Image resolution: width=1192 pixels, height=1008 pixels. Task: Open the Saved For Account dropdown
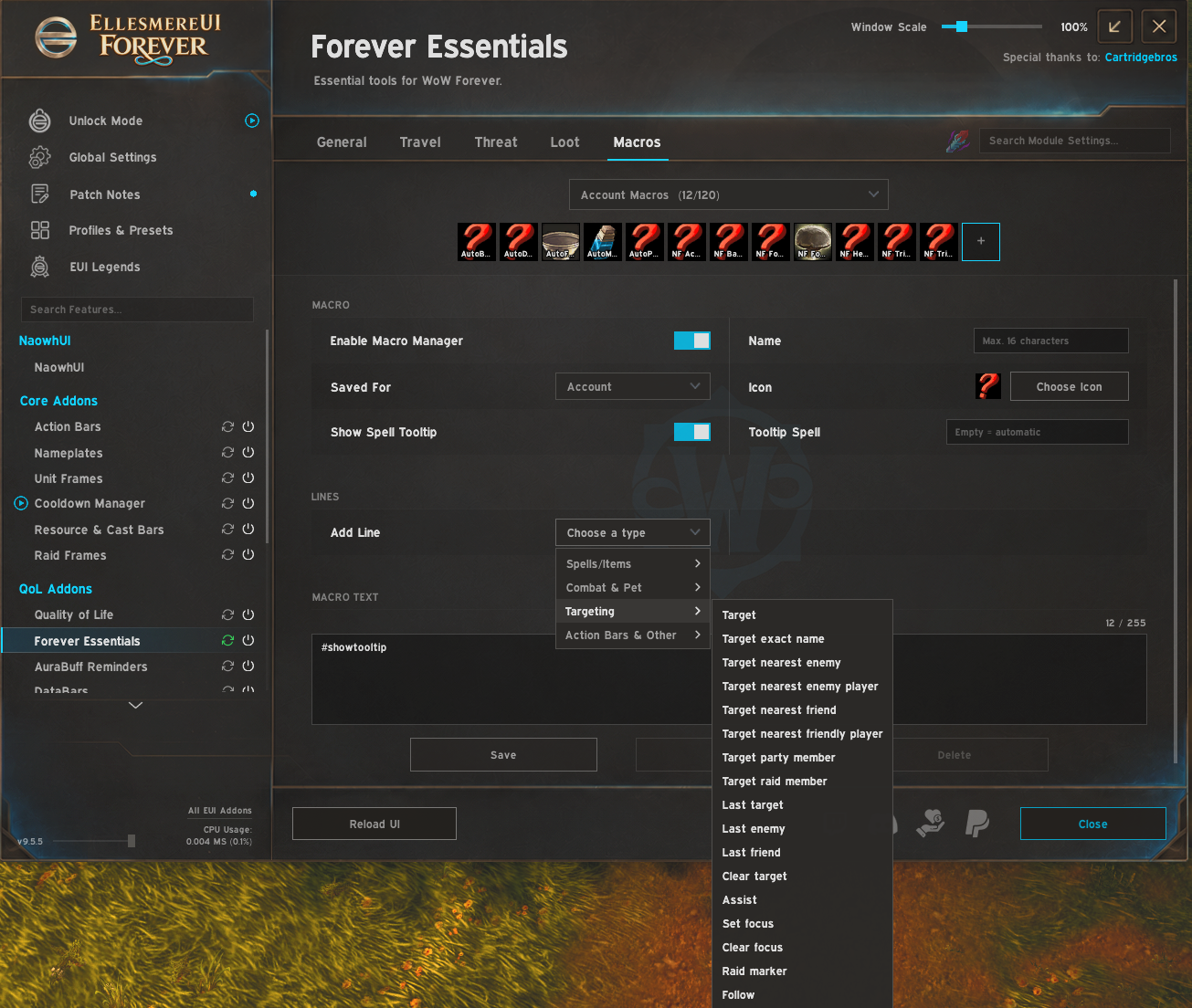click(x=633, y=386)
